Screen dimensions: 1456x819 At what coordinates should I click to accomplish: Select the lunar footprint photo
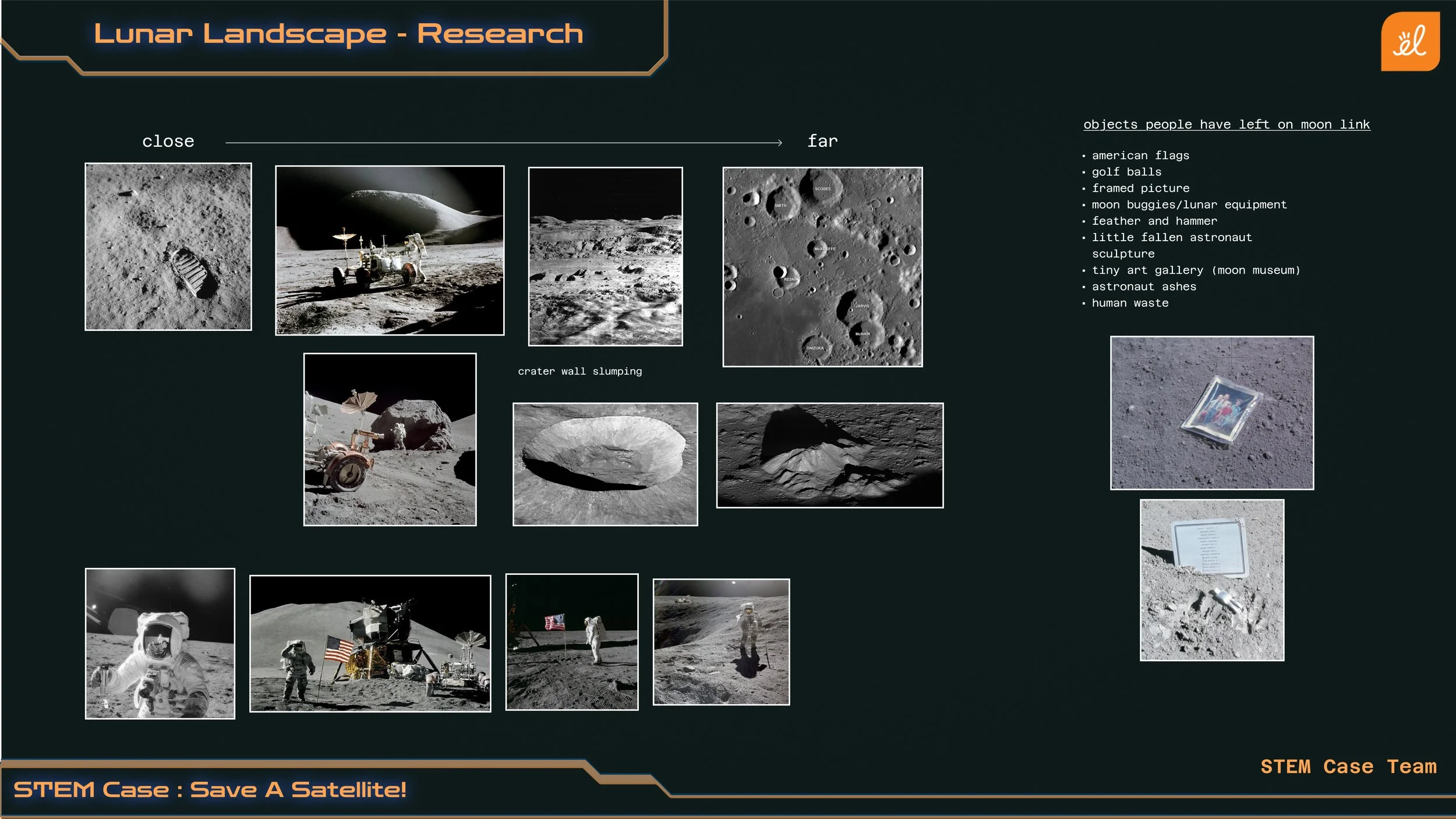[x=168, y=246]
